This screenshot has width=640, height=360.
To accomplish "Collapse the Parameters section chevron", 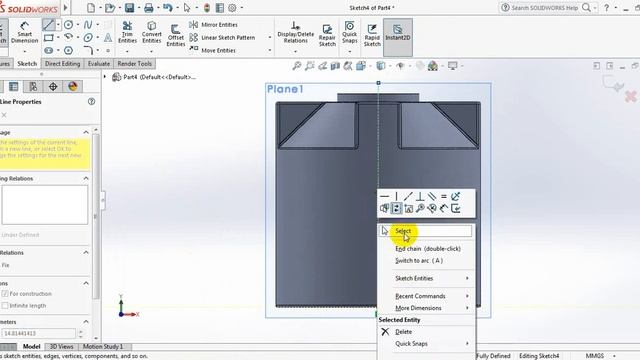I will [x=86, y=322].
